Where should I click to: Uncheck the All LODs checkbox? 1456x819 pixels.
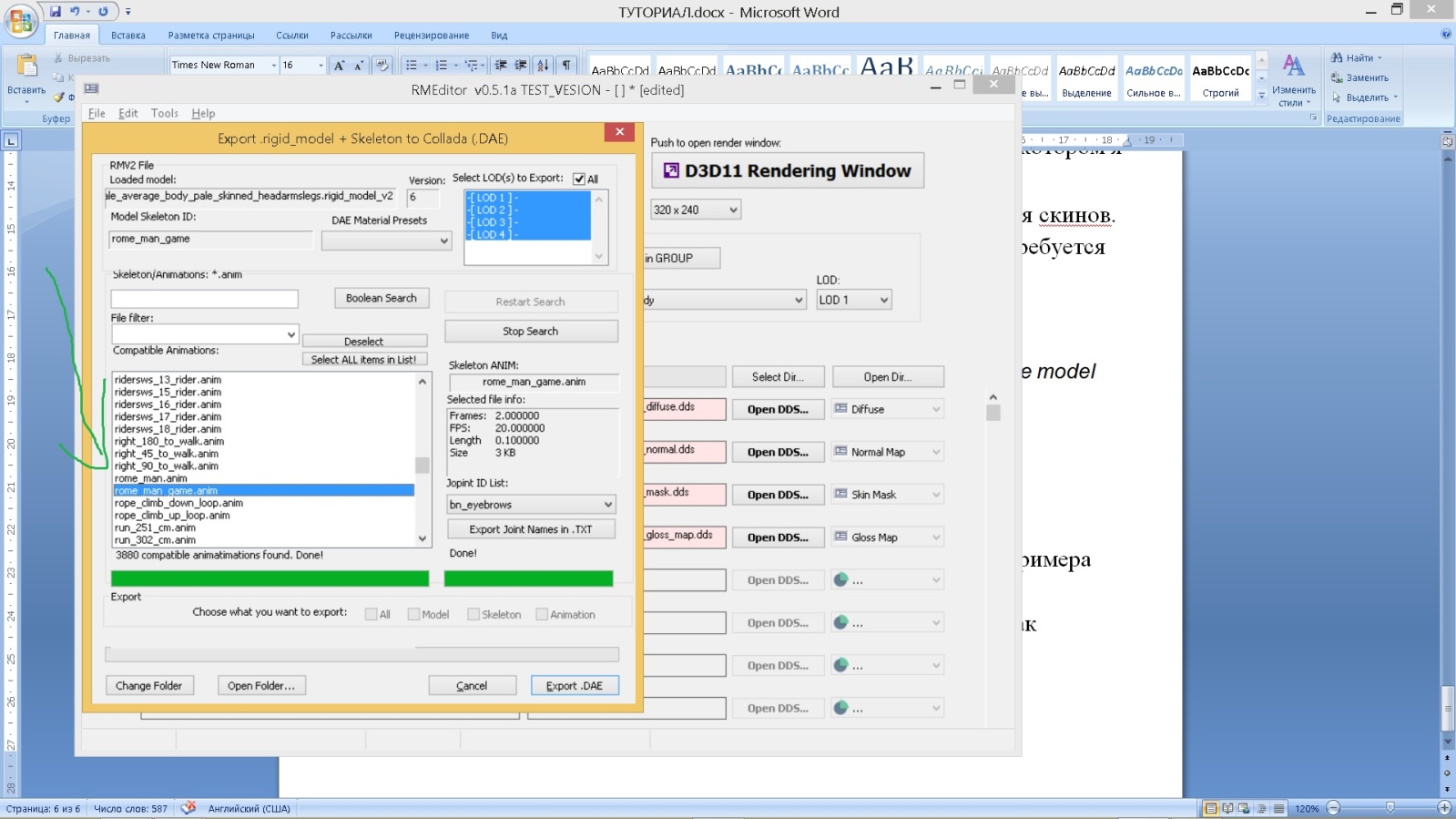click(x=579, y=179)
